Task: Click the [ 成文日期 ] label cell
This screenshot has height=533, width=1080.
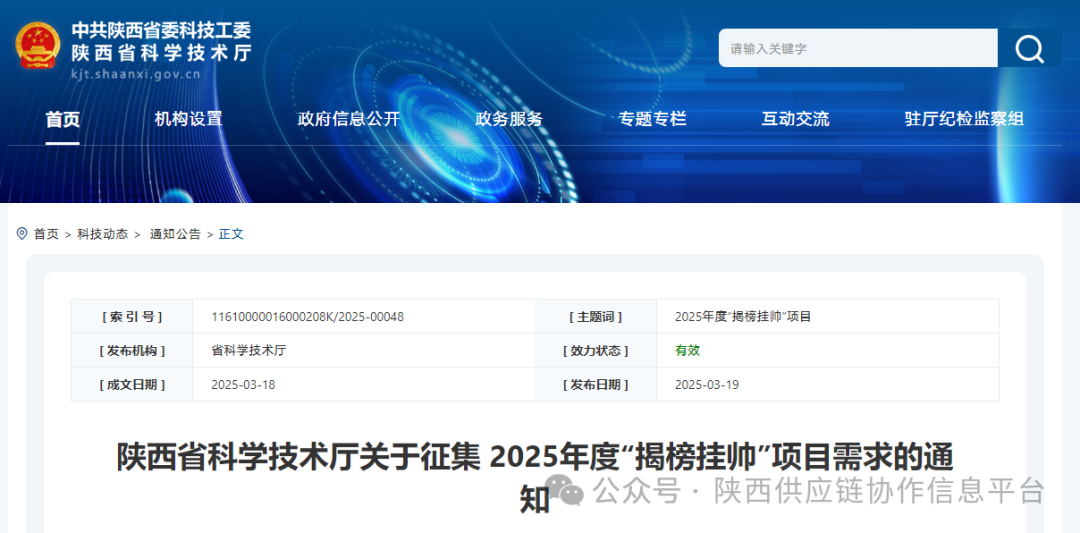Action: (132, 384)
